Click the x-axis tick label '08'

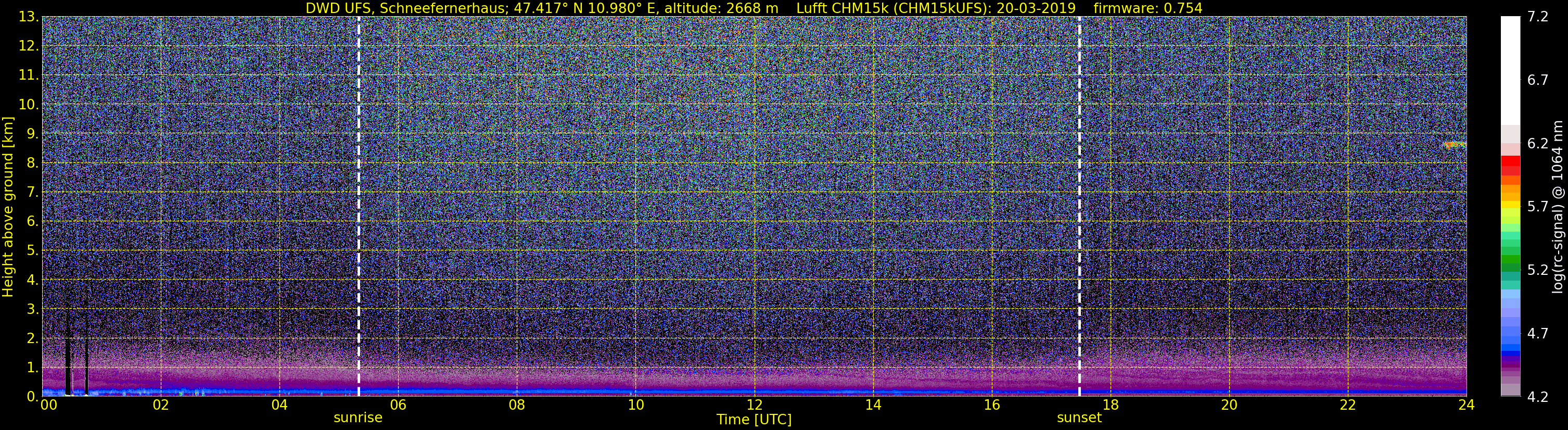click(516, 406)
